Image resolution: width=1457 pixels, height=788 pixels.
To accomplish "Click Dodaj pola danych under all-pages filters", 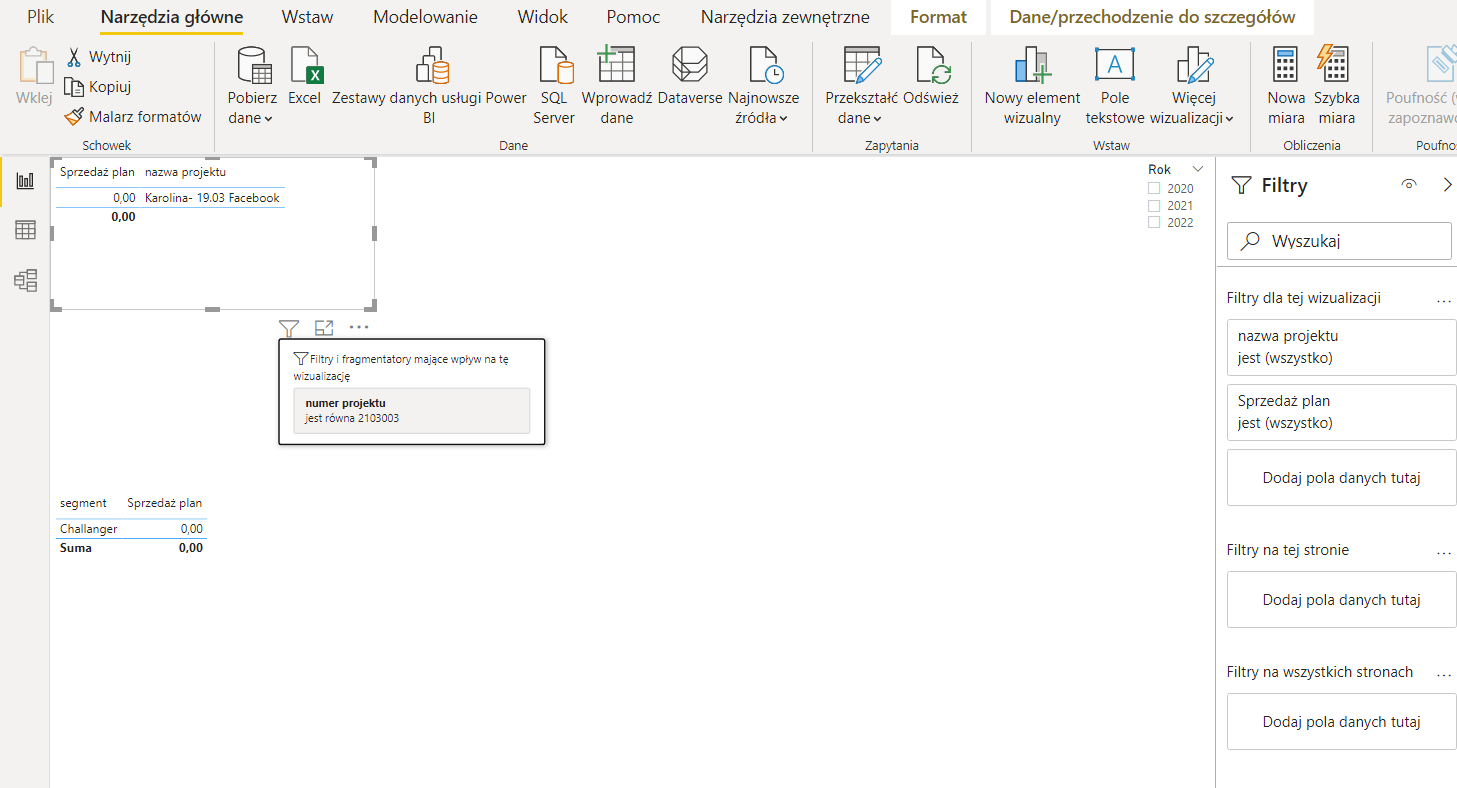I will click(x=1341, y=722).
